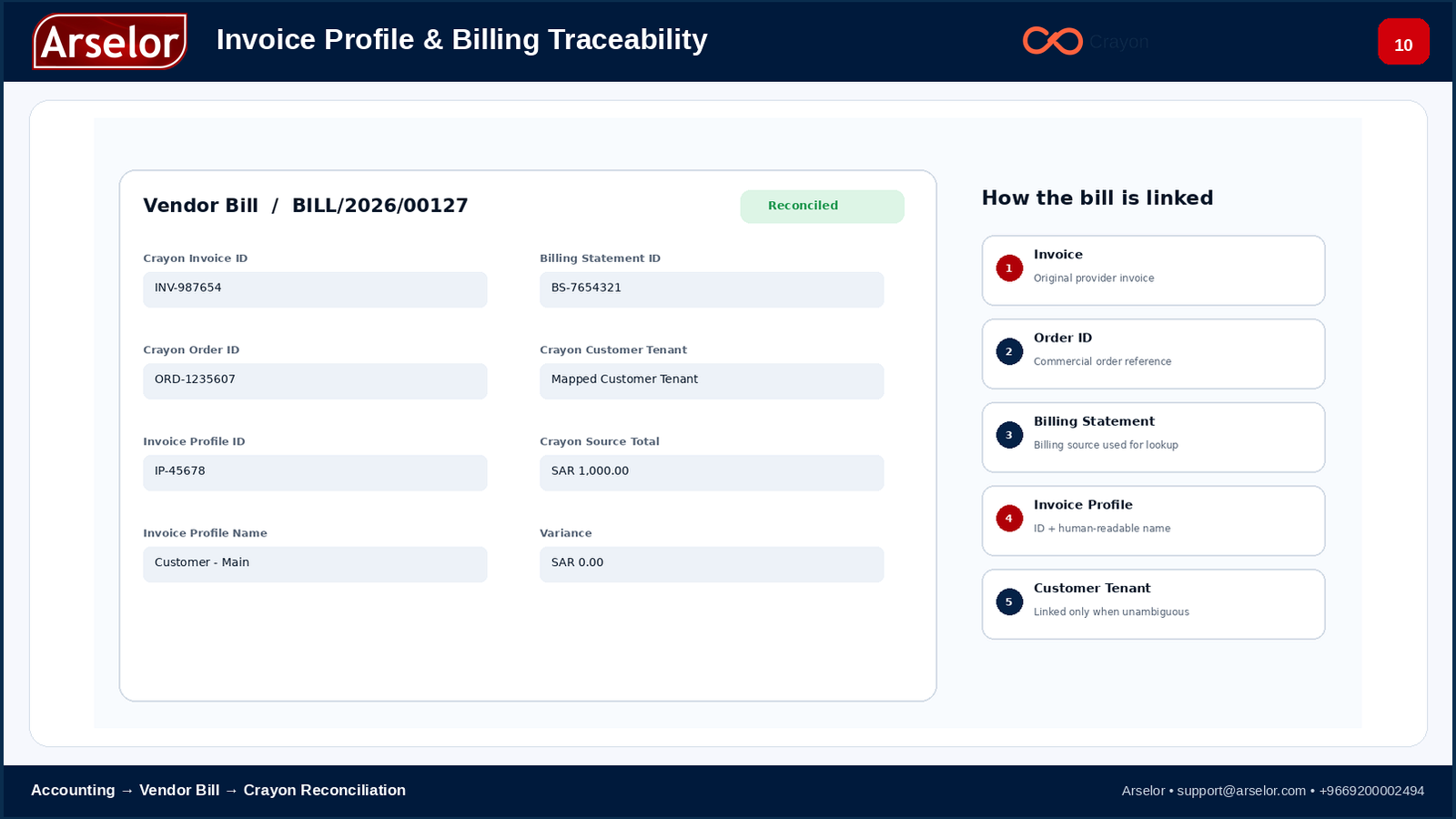Screen dimensions: 1456x819
Task: Click step 2 circle beside Order ID
Action: (x=1009, y=351)
